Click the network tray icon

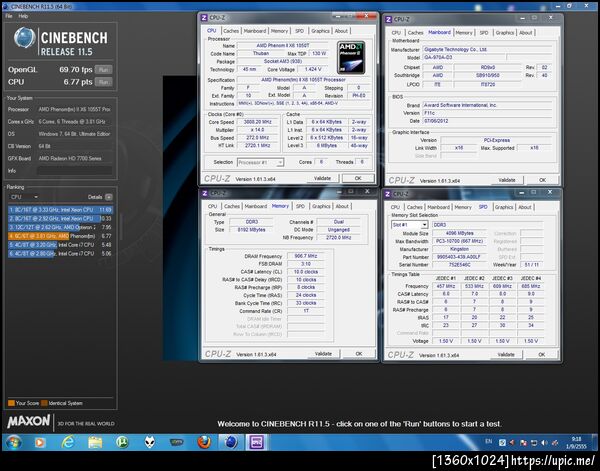pyautogui.click(x=534, y=443)
